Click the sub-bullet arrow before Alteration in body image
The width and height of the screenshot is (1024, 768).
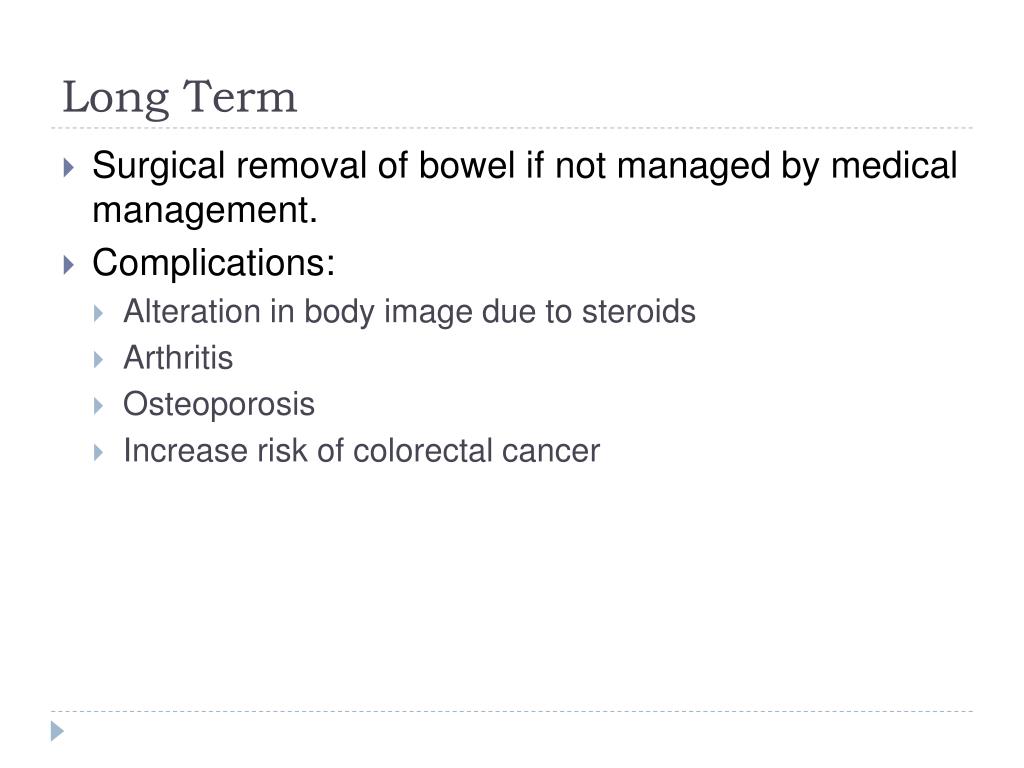tap(99, 313)
